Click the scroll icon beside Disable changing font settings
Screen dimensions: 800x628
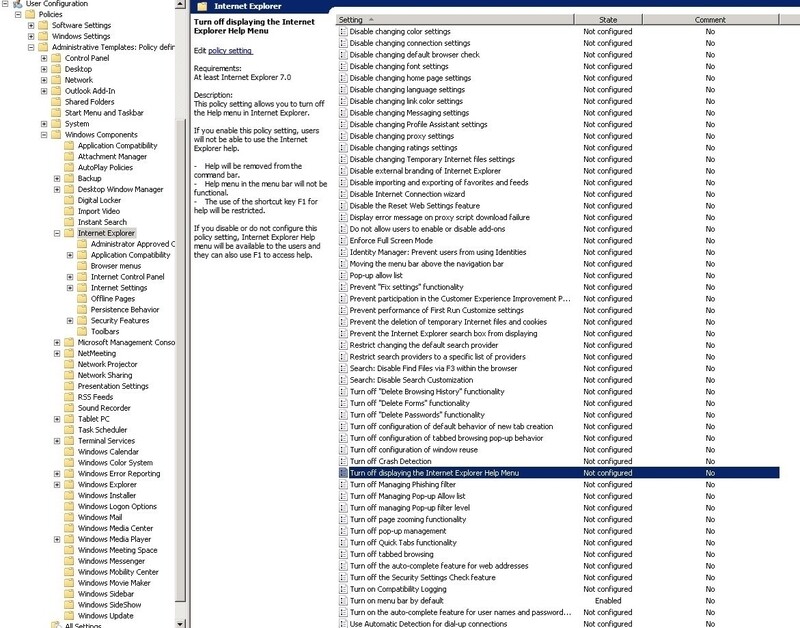[x=343, y=64]
